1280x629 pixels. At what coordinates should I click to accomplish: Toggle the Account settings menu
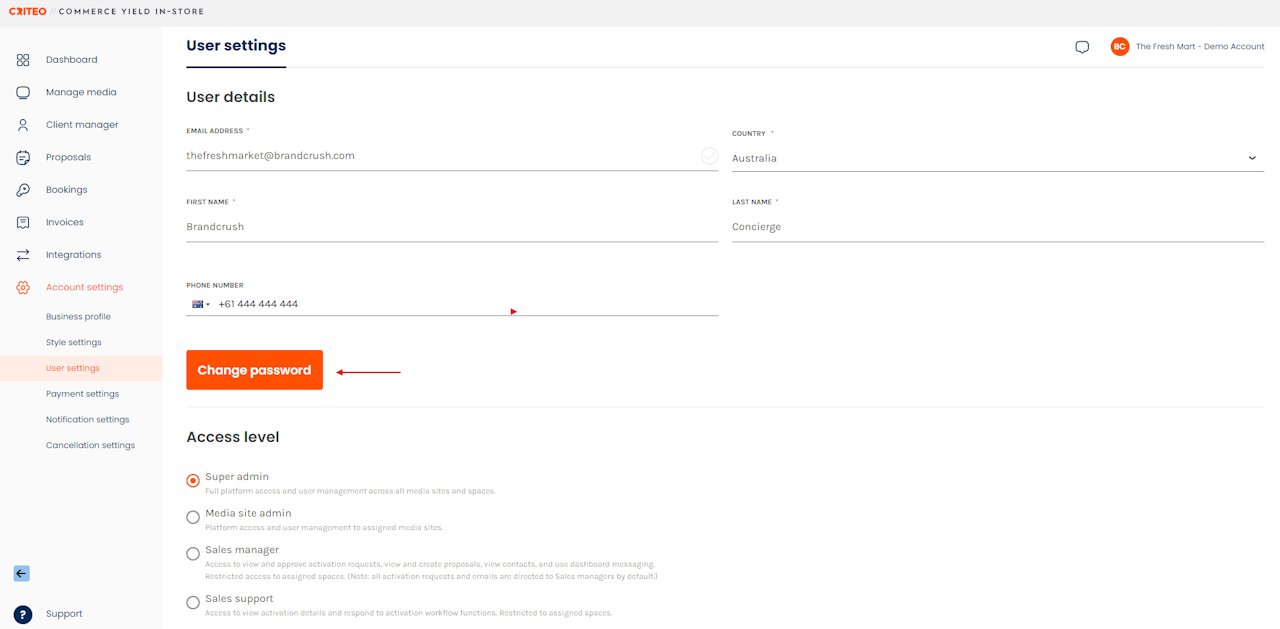tap(85, 287)
